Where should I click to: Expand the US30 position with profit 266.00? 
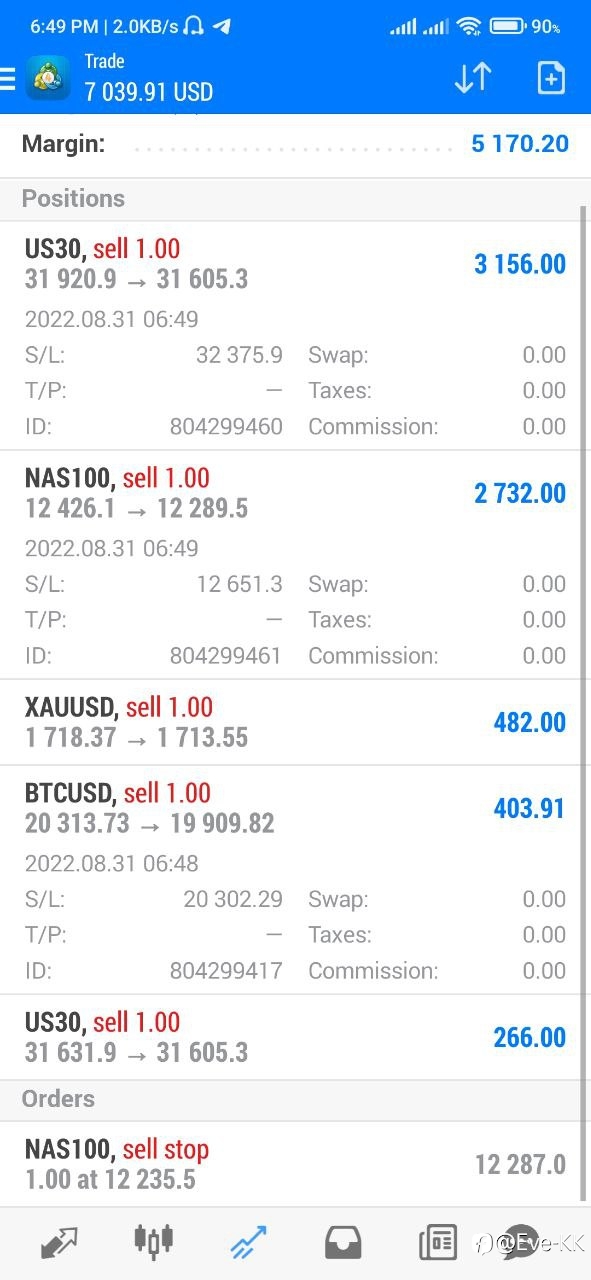coord(295,1038)
